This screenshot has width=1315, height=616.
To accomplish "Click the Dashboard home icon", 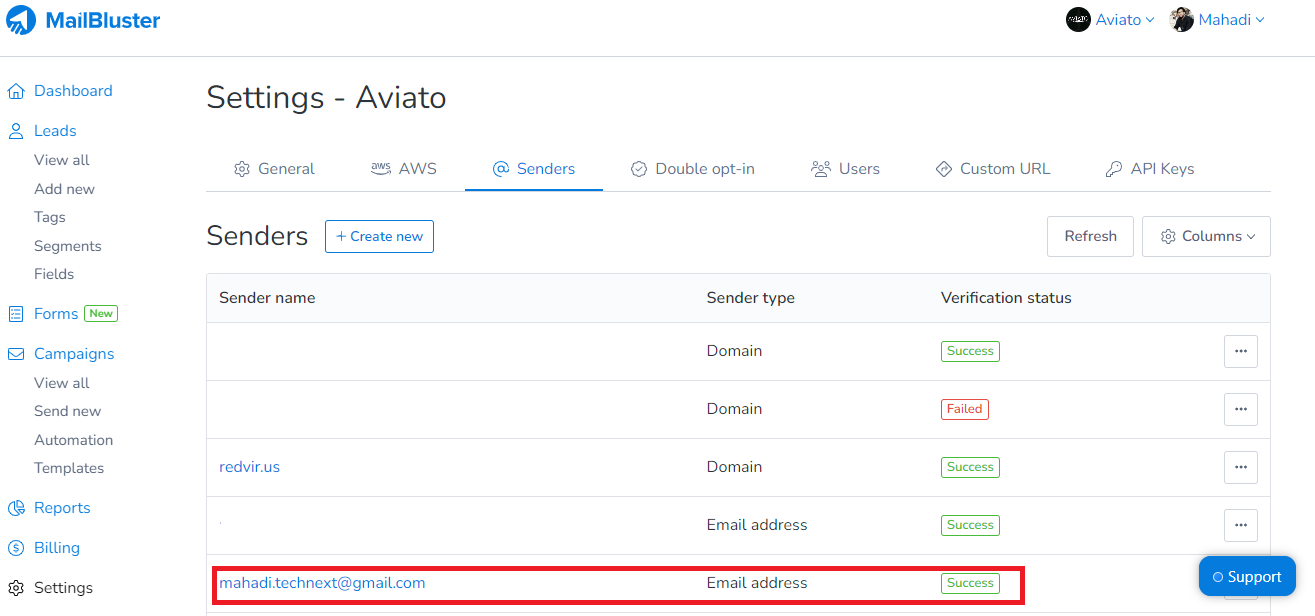I will pyautogui.click(x=16, y=91).
